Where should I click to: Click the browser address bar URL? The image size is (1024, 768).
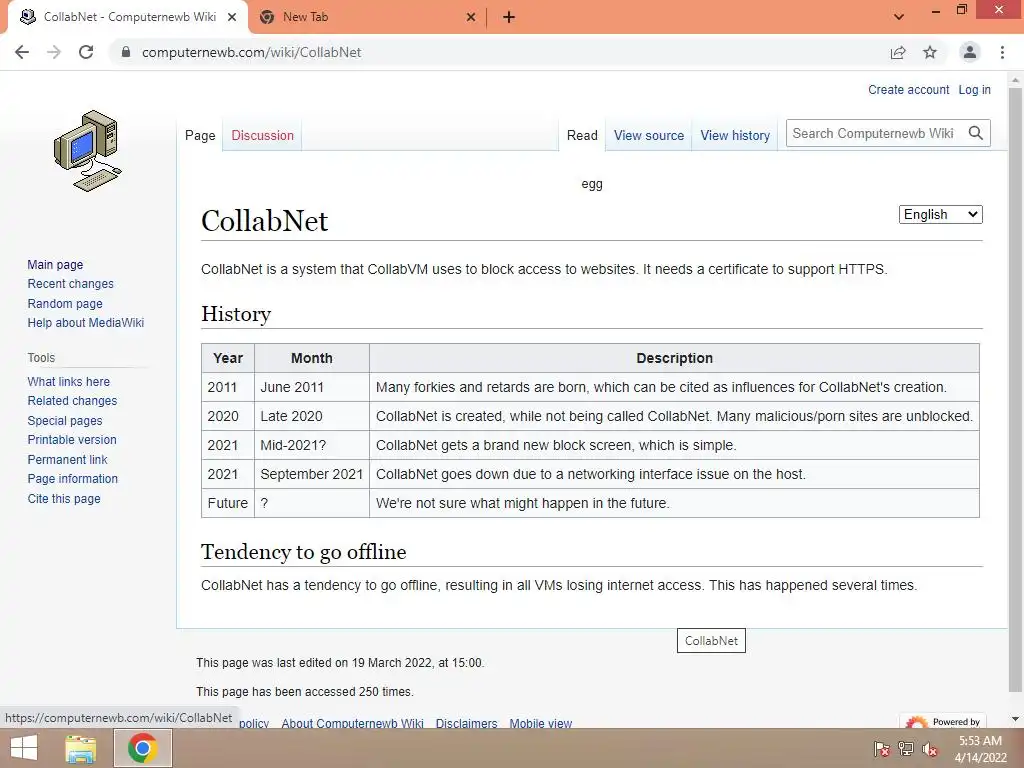[251, 52]
